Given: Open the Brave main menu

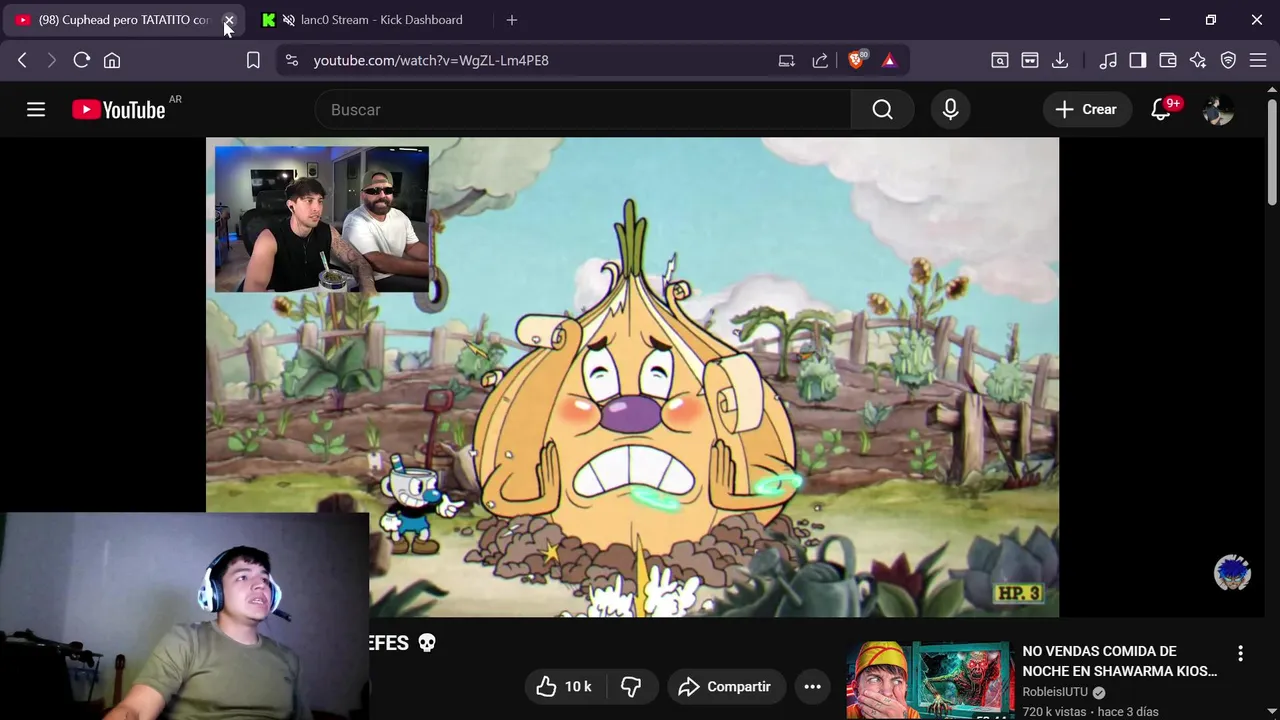Looking at the screenshot, I should click(x=1258, y=60).
